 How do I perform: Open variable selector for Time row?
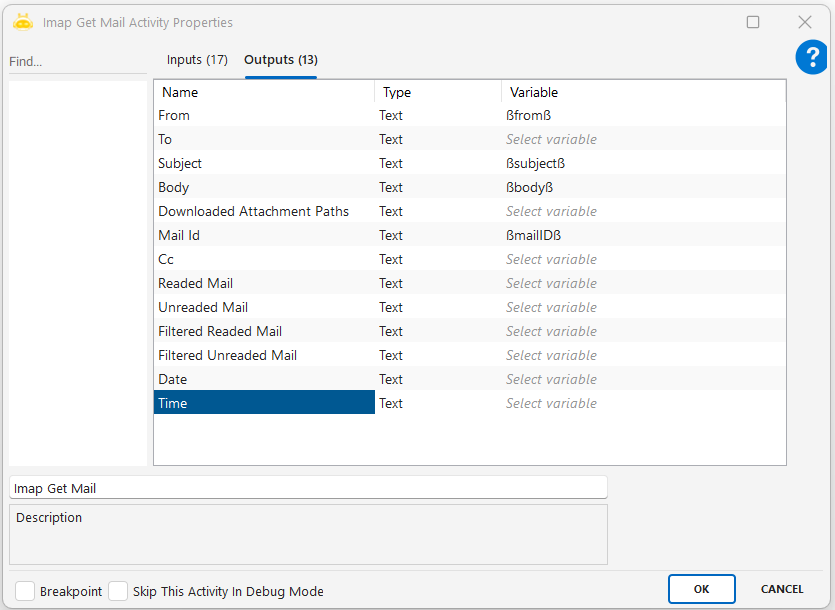tap(551, 404)
